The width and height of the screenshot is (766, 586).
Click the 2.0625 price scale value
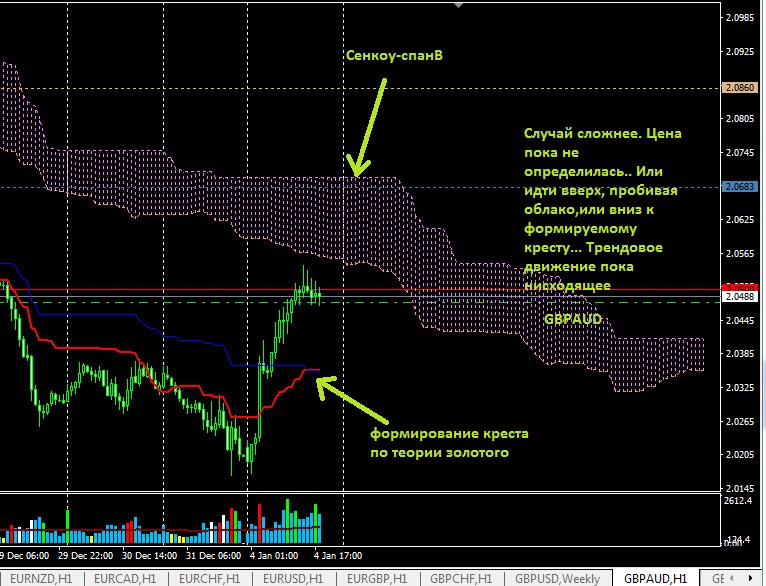tap(740, 220)
